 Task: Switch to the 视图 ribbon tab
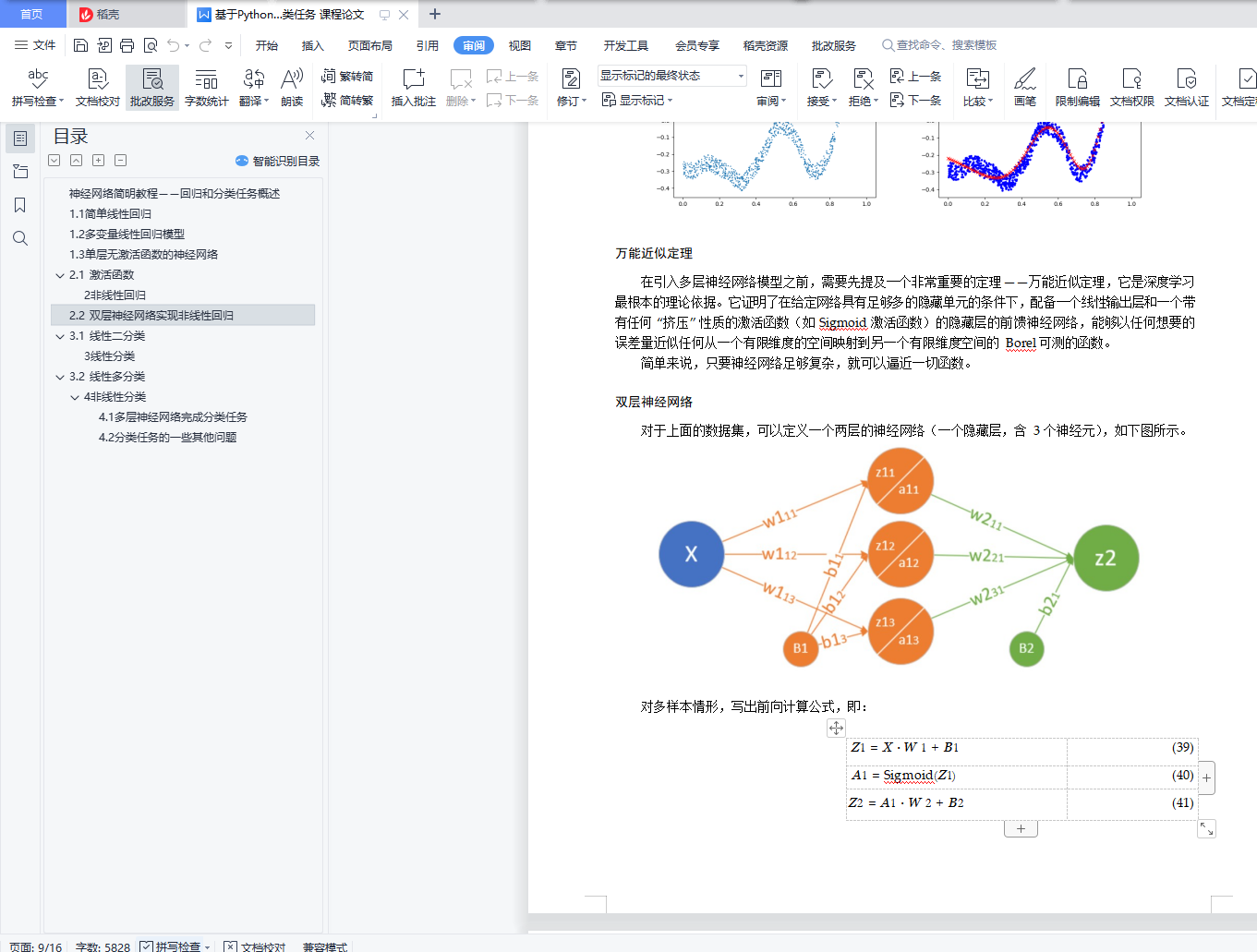coord(520,45)
